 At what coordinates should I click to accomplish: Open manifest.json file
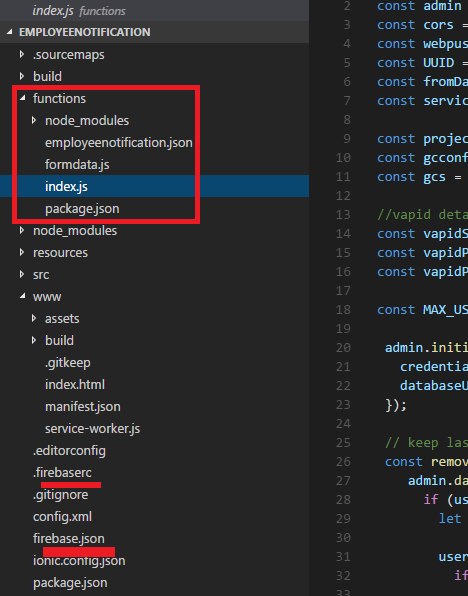83,407
